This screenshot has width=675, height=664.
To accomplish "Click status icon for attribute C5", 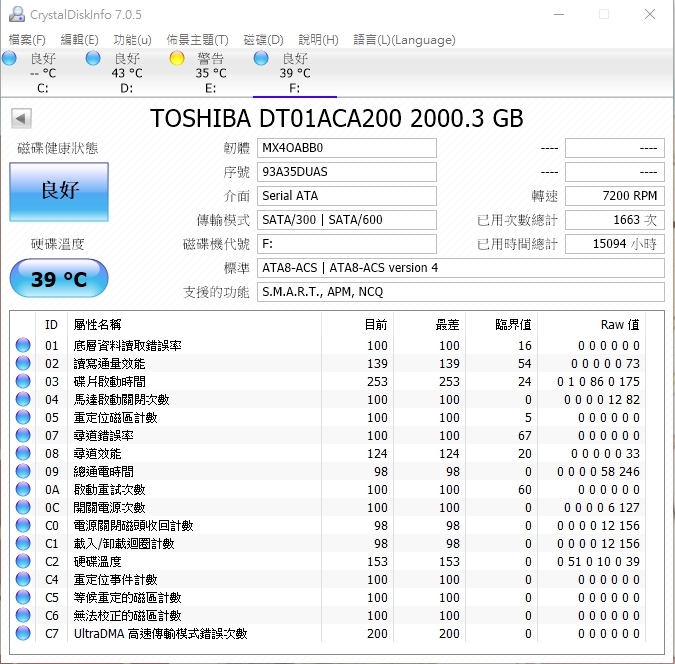I will pos(23,598).
